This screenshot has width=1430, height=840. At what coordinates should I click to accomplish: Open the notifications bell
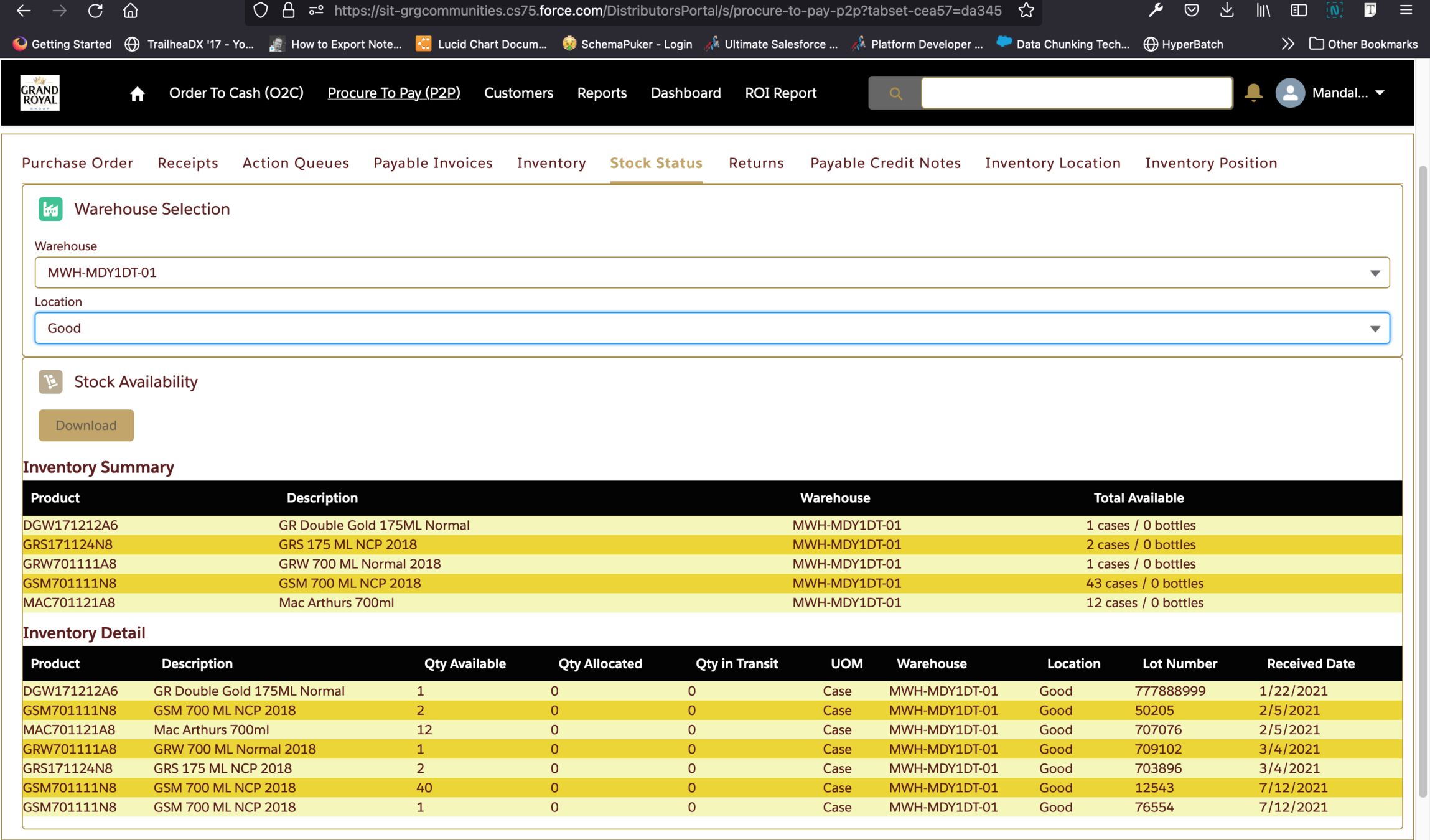(x=1253, y=93)
